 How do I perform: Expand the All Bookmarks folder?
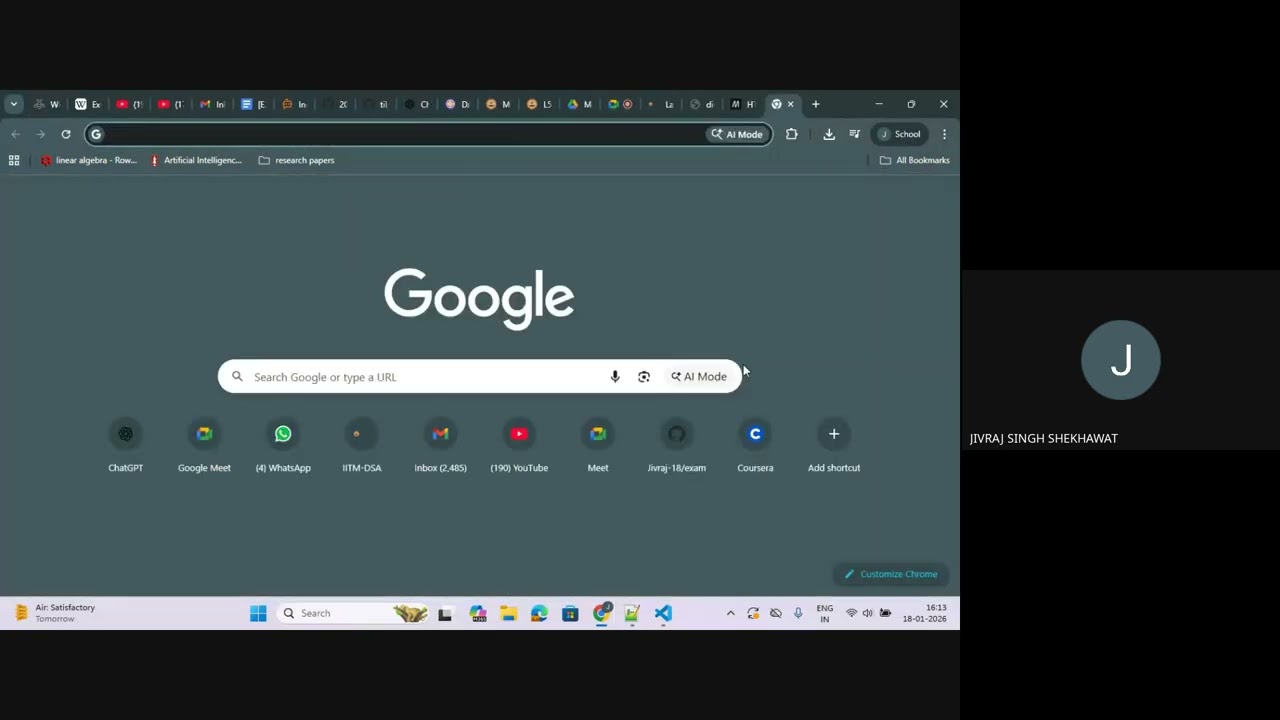pyautogui.click(x=915, y=160)
